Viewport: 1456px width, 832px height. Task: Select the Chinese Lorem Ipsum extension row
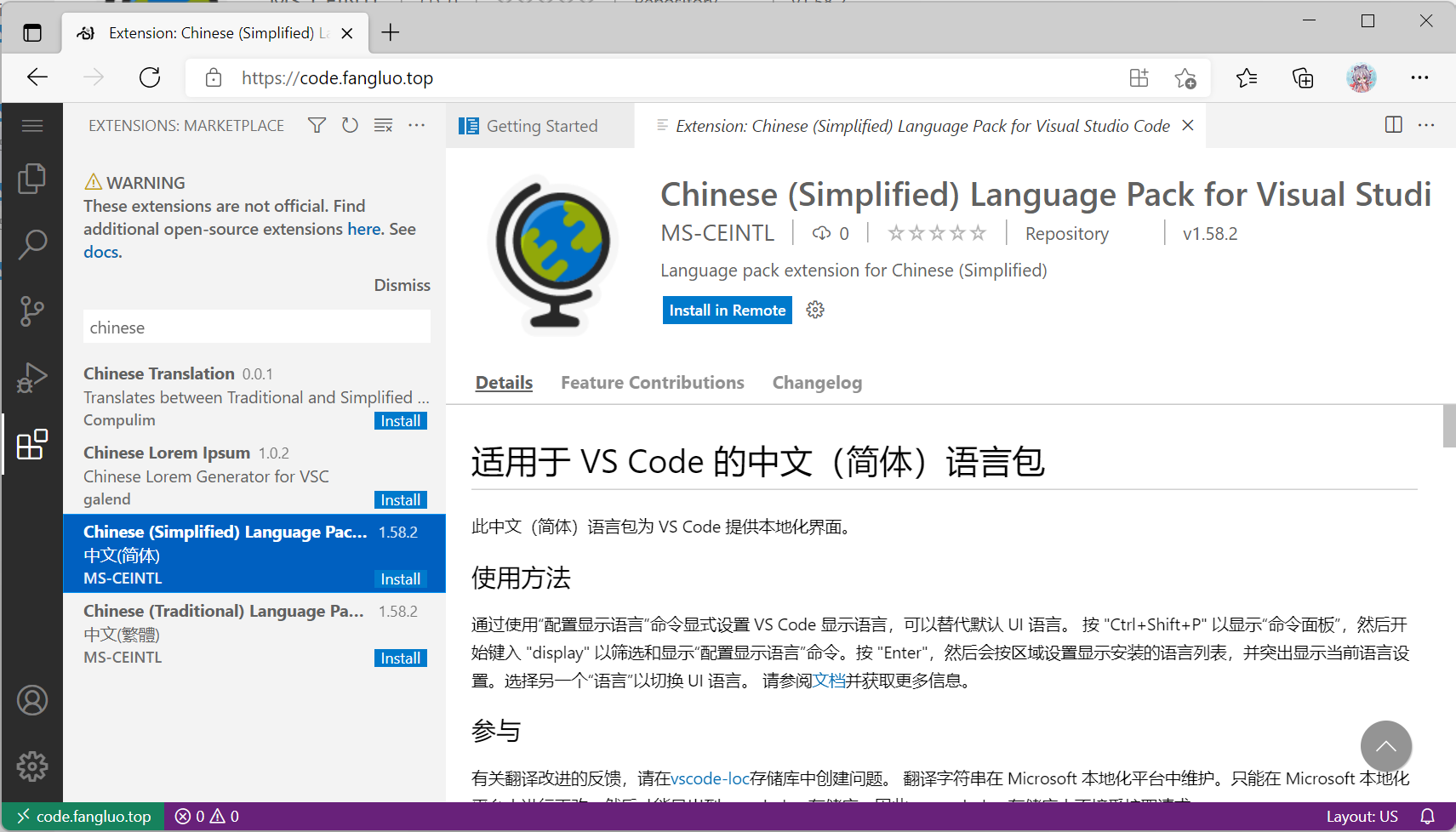click(x=254, y=475)
